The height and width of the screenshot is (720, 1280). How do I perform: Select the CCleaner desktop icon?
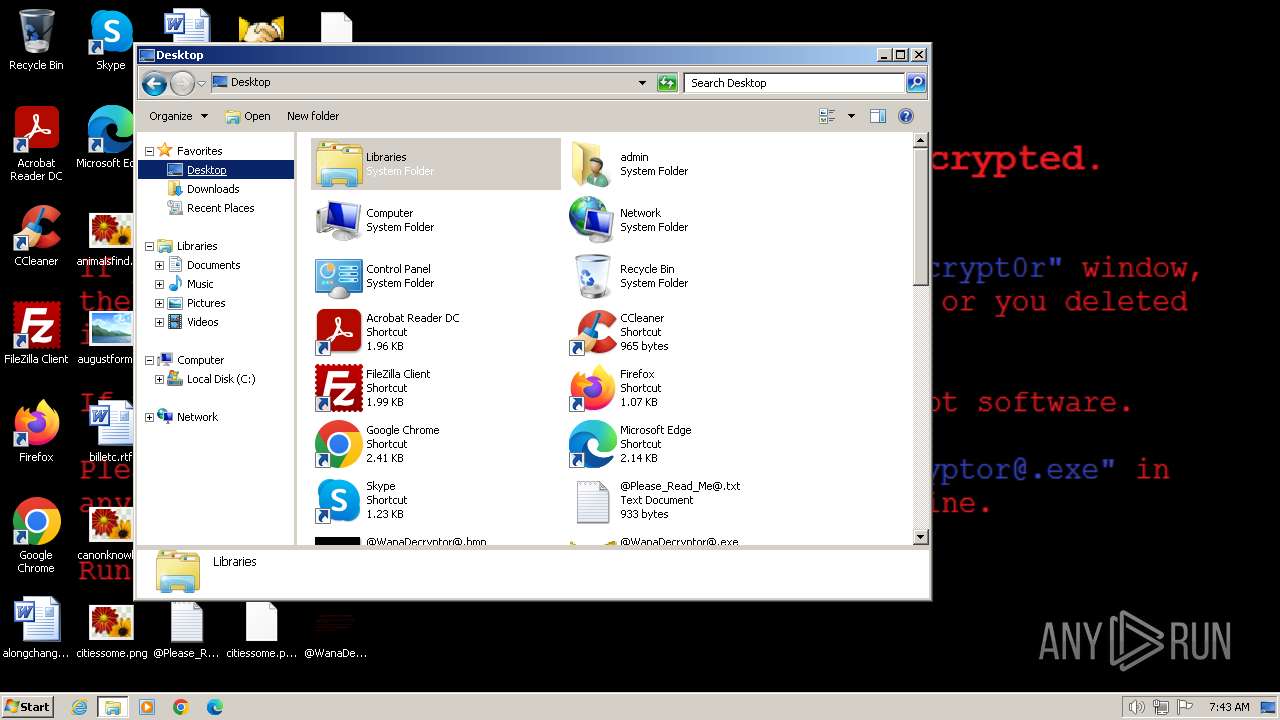click(36, 236)
